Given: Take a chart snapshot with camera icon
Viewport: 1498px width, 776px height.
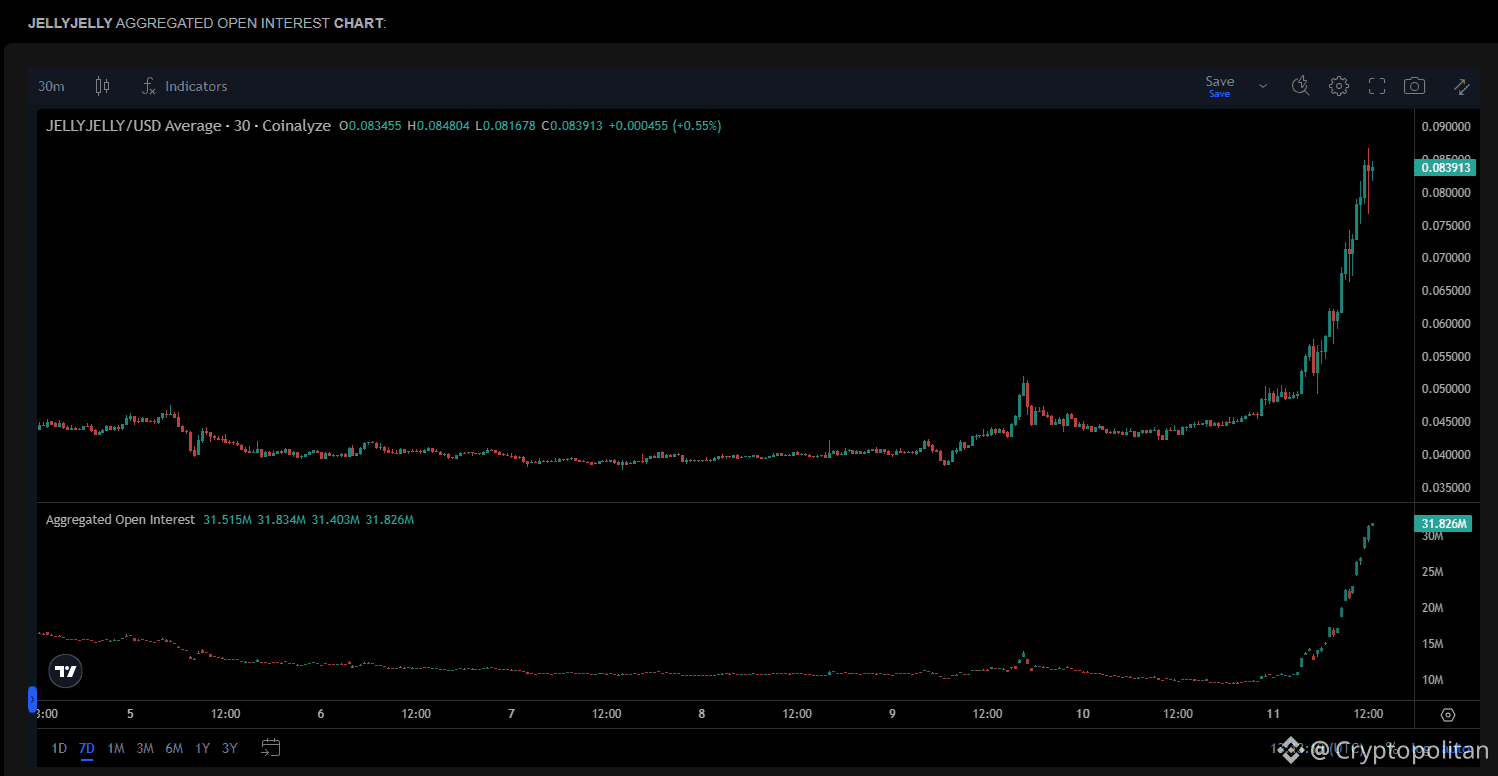Looking at the screenshot, I should click(x=1414, y=86).
